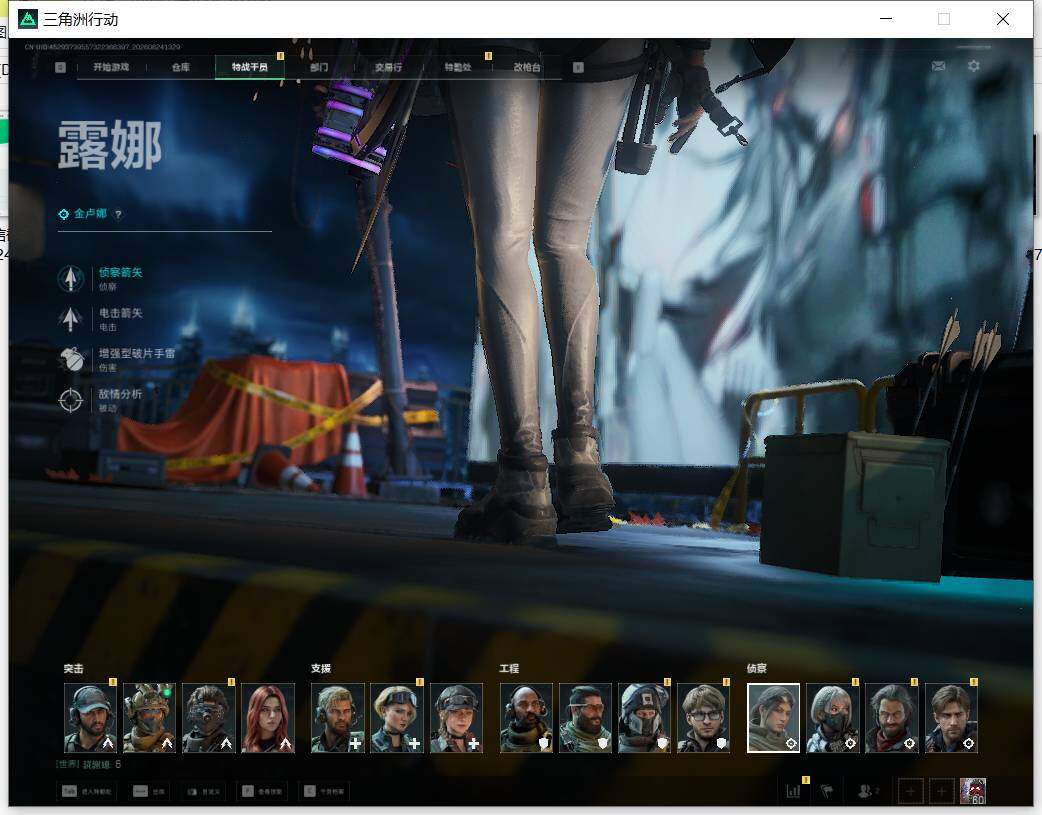Viewport: 1042px width, 815px height.
Task: Open the statistics bar chart icon
Action: [x=793, y=791]
